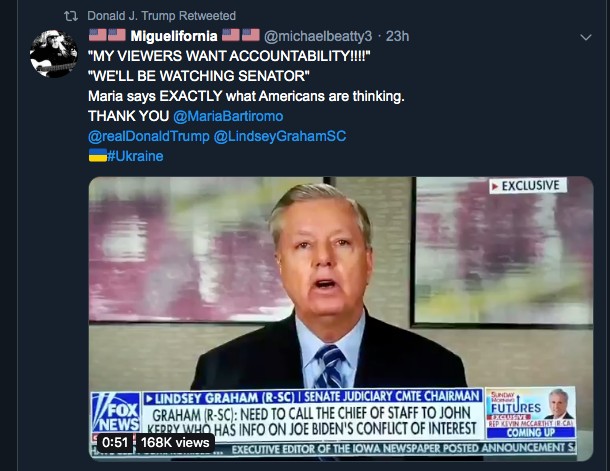Play the Fox News video clip

tap(341, 319)
